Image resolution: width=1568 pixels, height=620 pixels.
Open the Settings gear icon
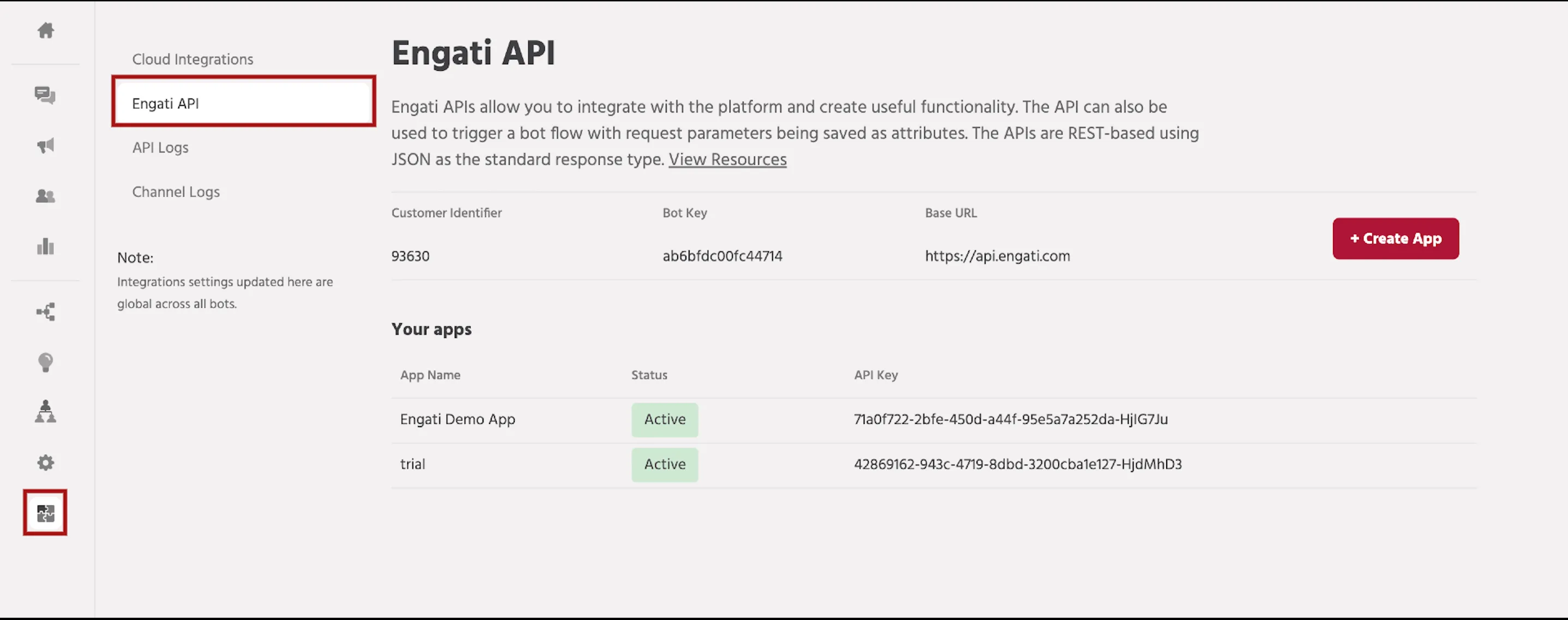(46, 463)
